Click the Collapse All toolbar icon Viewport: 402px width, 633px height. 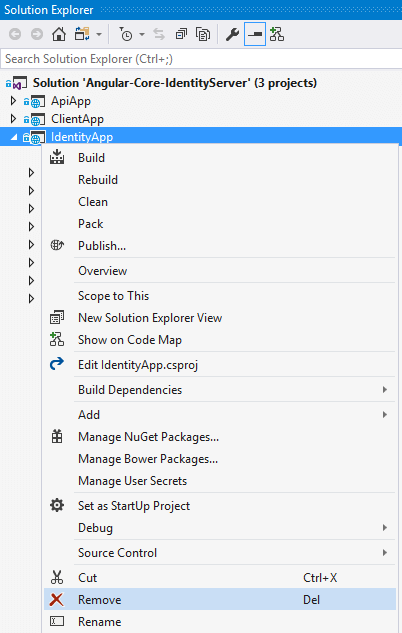181,35
